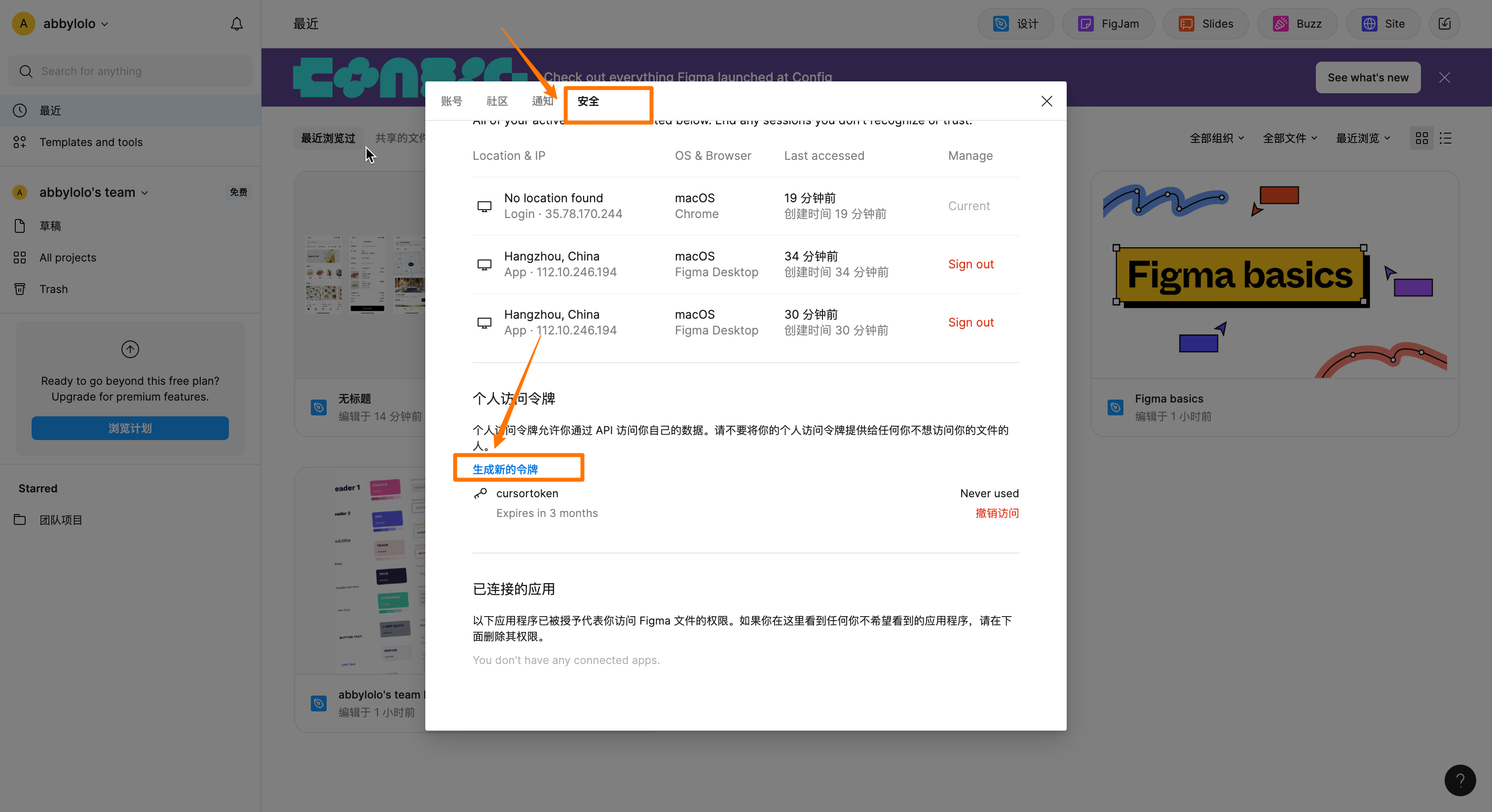Open abbylolo account dropdown menu
This screenshot has height=812, width=1492.
(75, 24)
